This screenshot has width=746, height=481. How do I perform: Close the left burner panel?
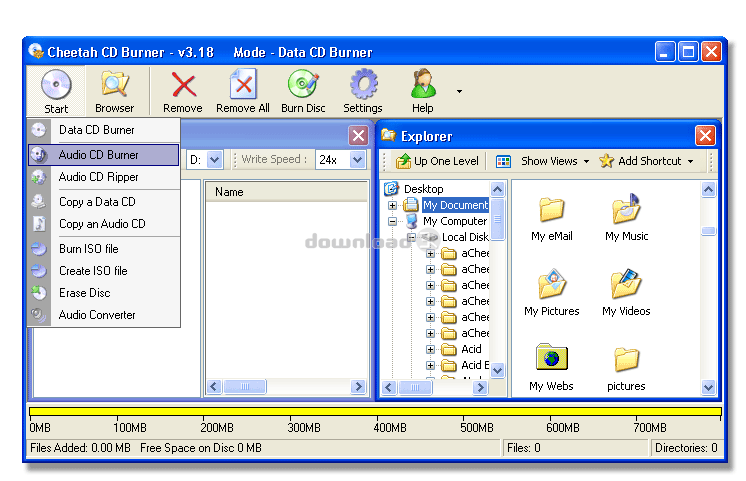(358, 136)
